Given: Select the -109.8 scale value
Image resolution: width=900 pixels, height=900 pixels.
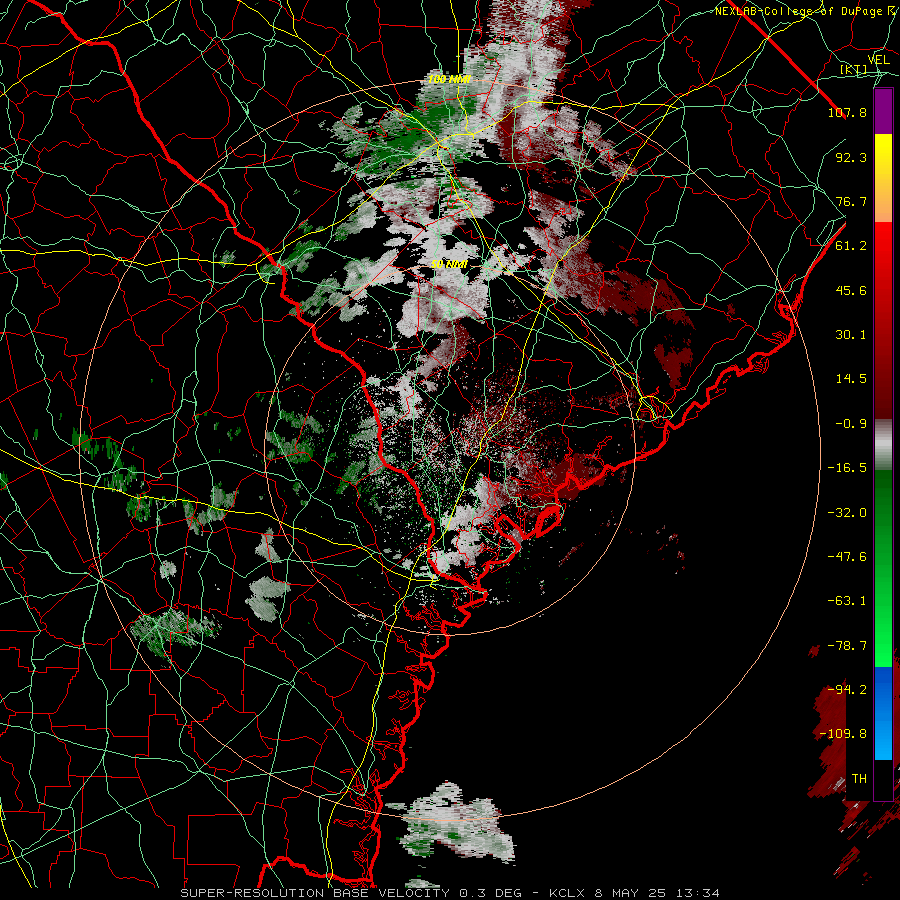Looking at the screenshot, I should (843, 734).
